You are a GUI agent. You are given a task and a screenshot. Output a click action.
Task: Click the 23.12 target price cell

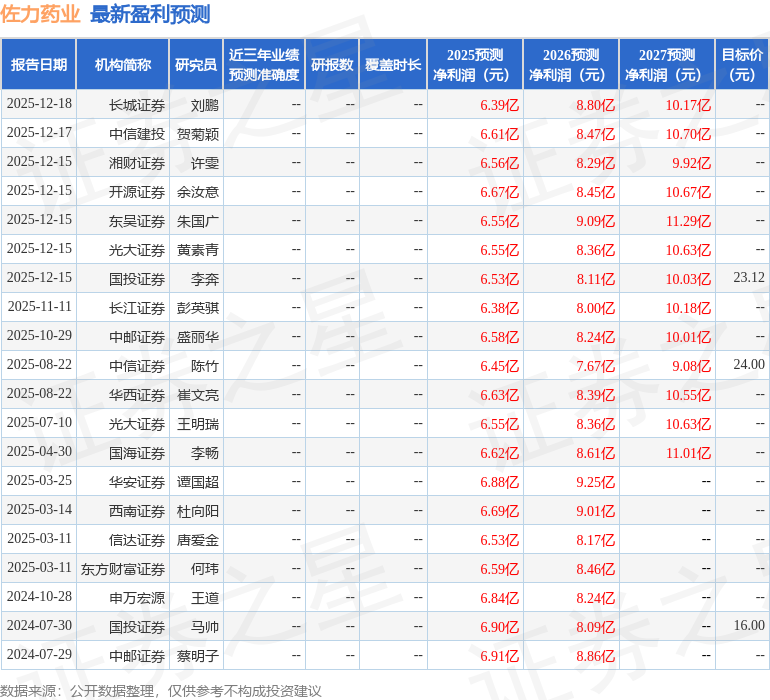748,278
